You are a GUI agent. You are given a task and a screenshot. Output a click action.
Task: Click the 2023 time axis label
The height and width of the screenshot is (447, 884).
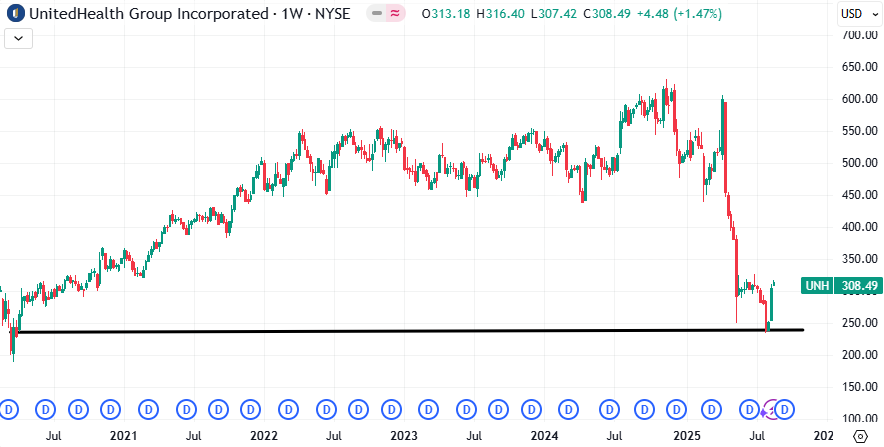[404, 436]
